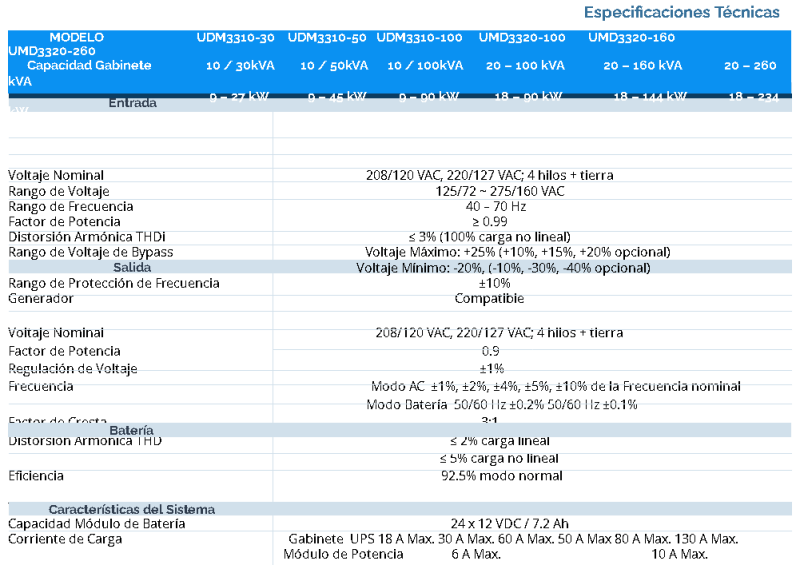Click the 'Modo AC' frequency value
The width and height of the screenshot is (800, 565).
pyautogui.click(x=556, y=387)
